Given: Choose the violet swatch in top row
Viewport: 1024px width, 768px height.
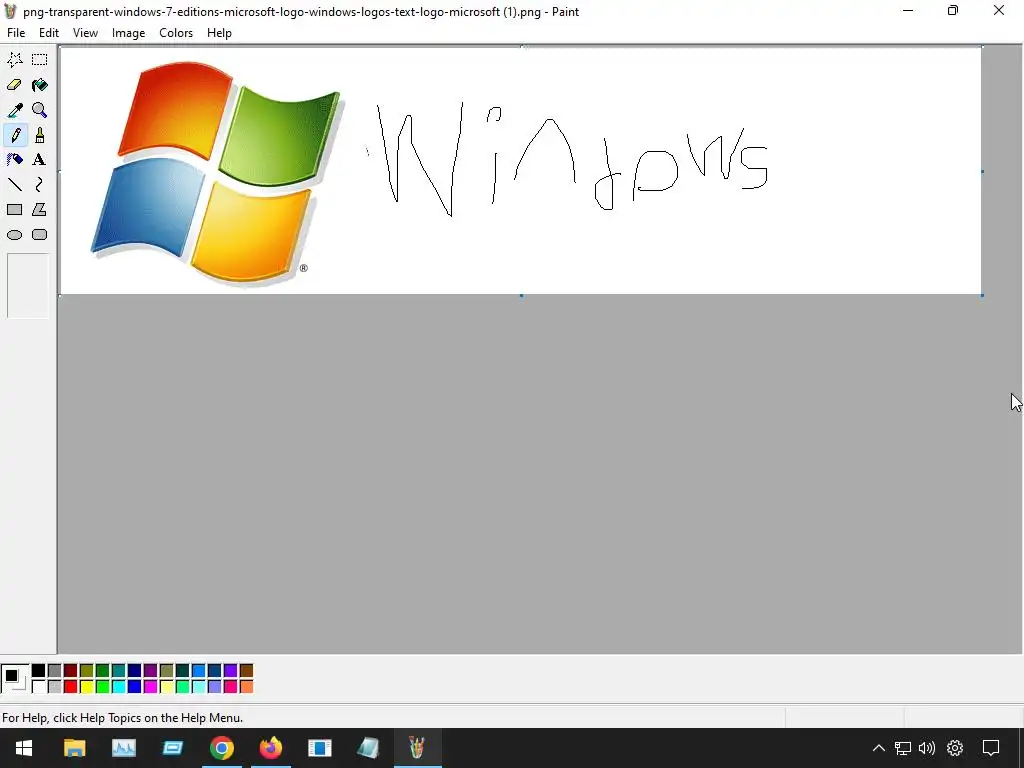Looking at the screenshot, I should point(231,671).
